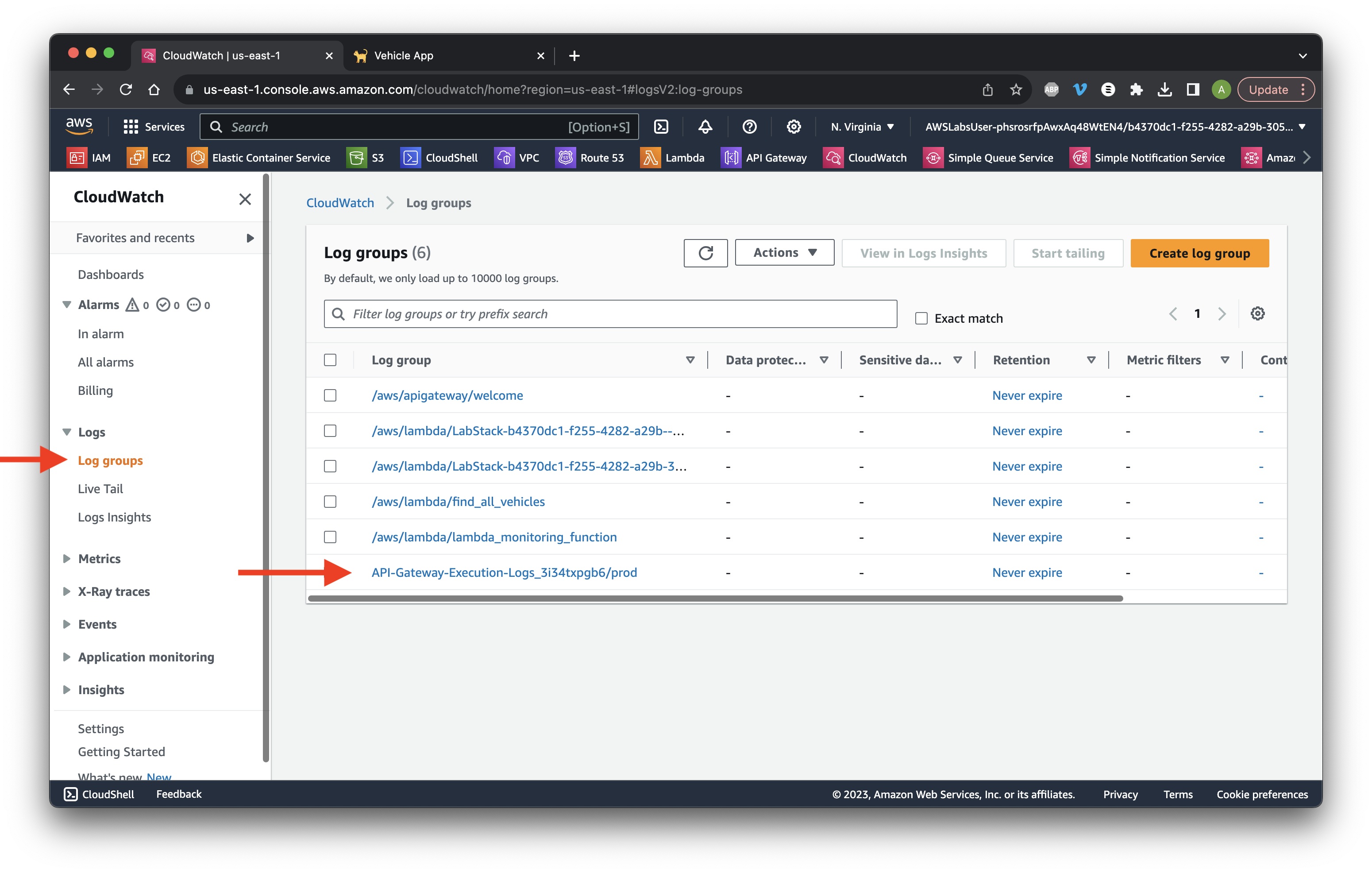Viewport: 1372px width, 873px height.
Task: Expand the Events section
Action: point(67,624)
